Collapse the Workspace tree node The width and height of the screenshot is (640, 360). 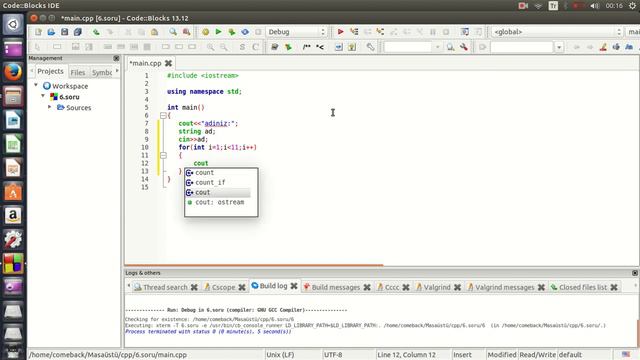(x=36, y=85)
